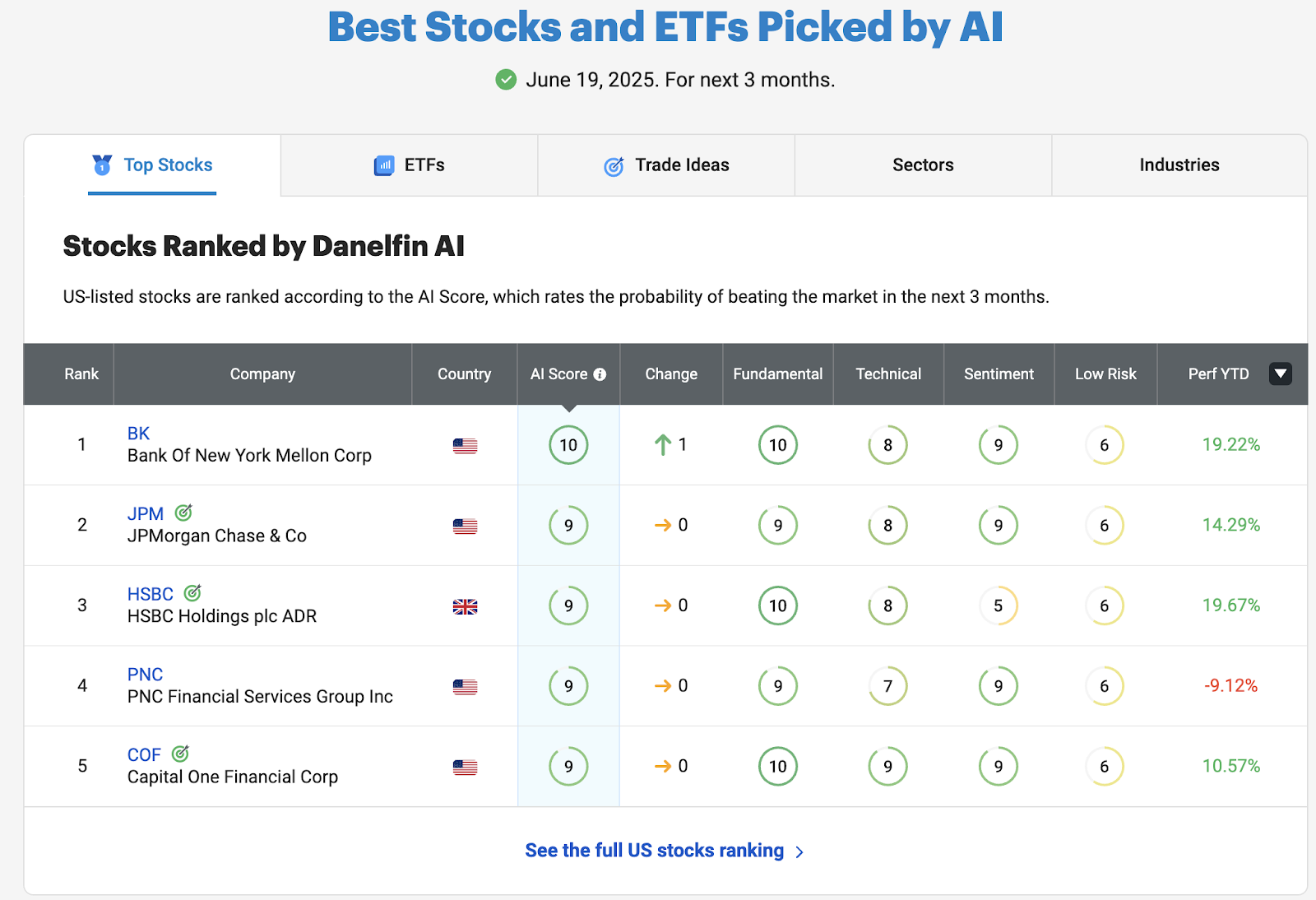Select the Sectors tab
The image size is (1316, 900).
(x=923, y=165)
